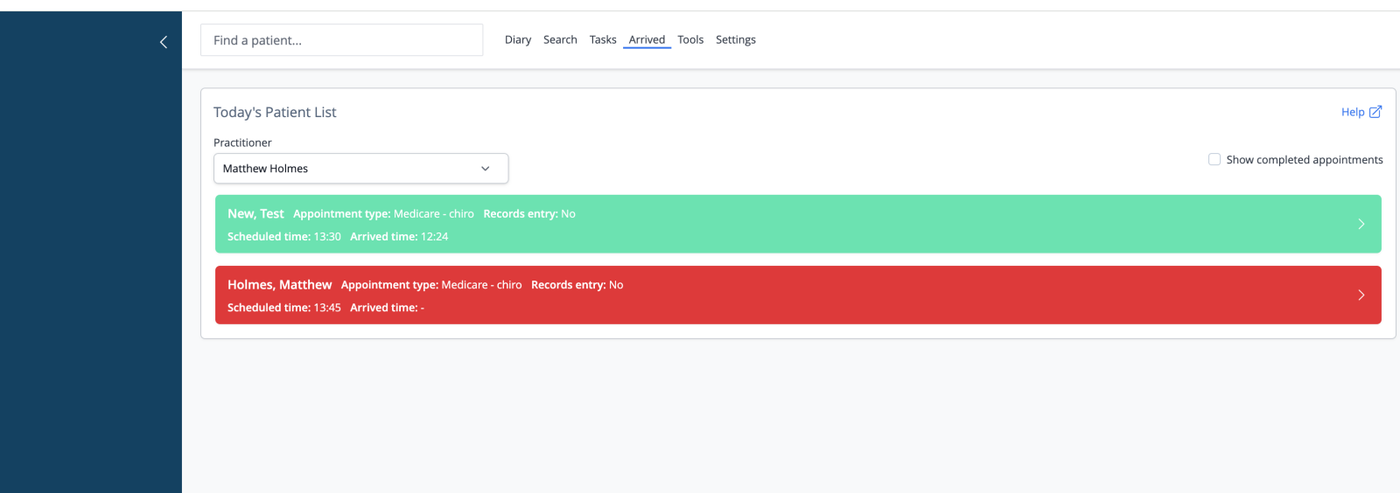Click Records entry: No in red Holmes row
1400x493 pixels.
tap(577, 285)
